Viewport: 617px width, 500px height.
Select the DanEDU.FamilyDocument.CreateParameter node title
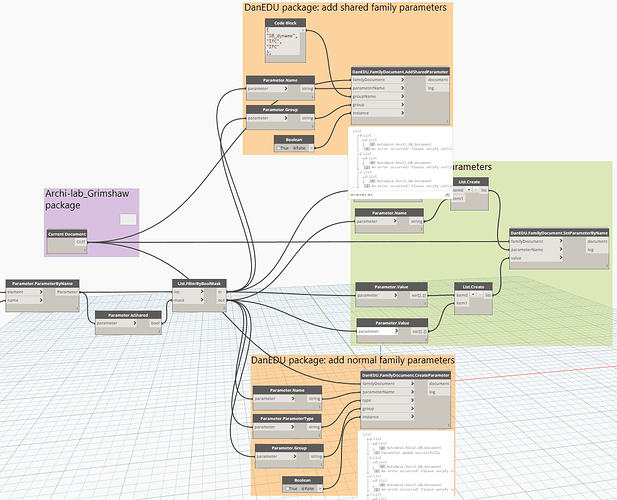pos(405,375)
